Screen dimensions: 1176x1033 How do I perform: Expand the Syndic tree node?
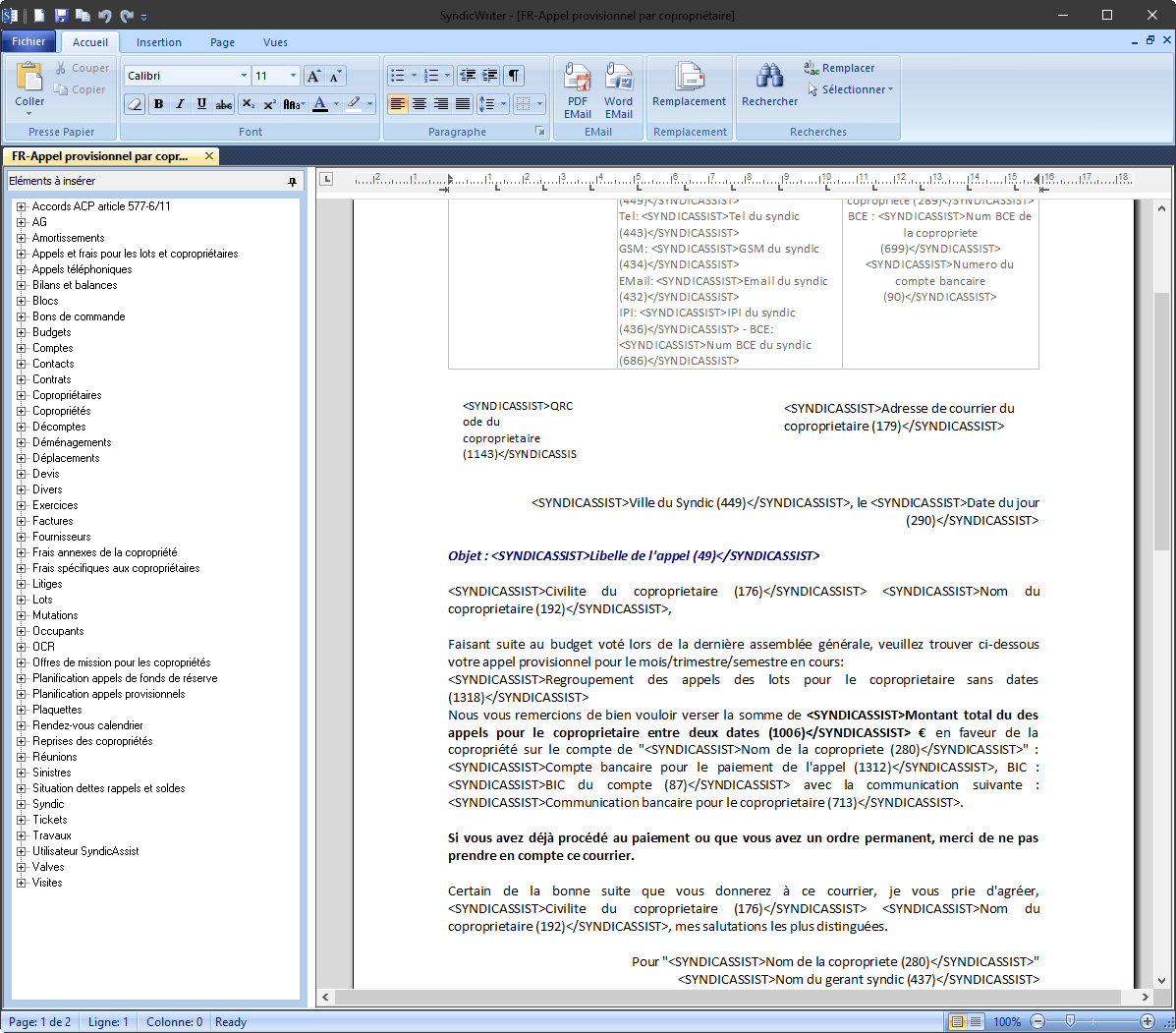point(21,804)
